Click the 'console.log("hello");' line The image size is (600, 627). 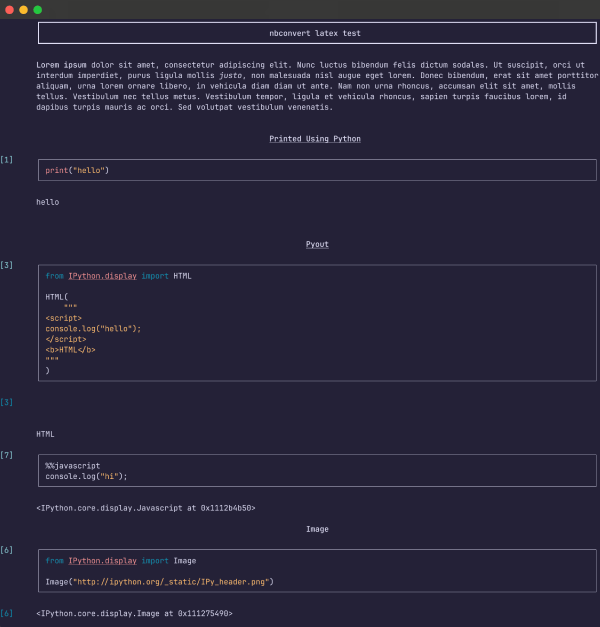click(93, 329)
